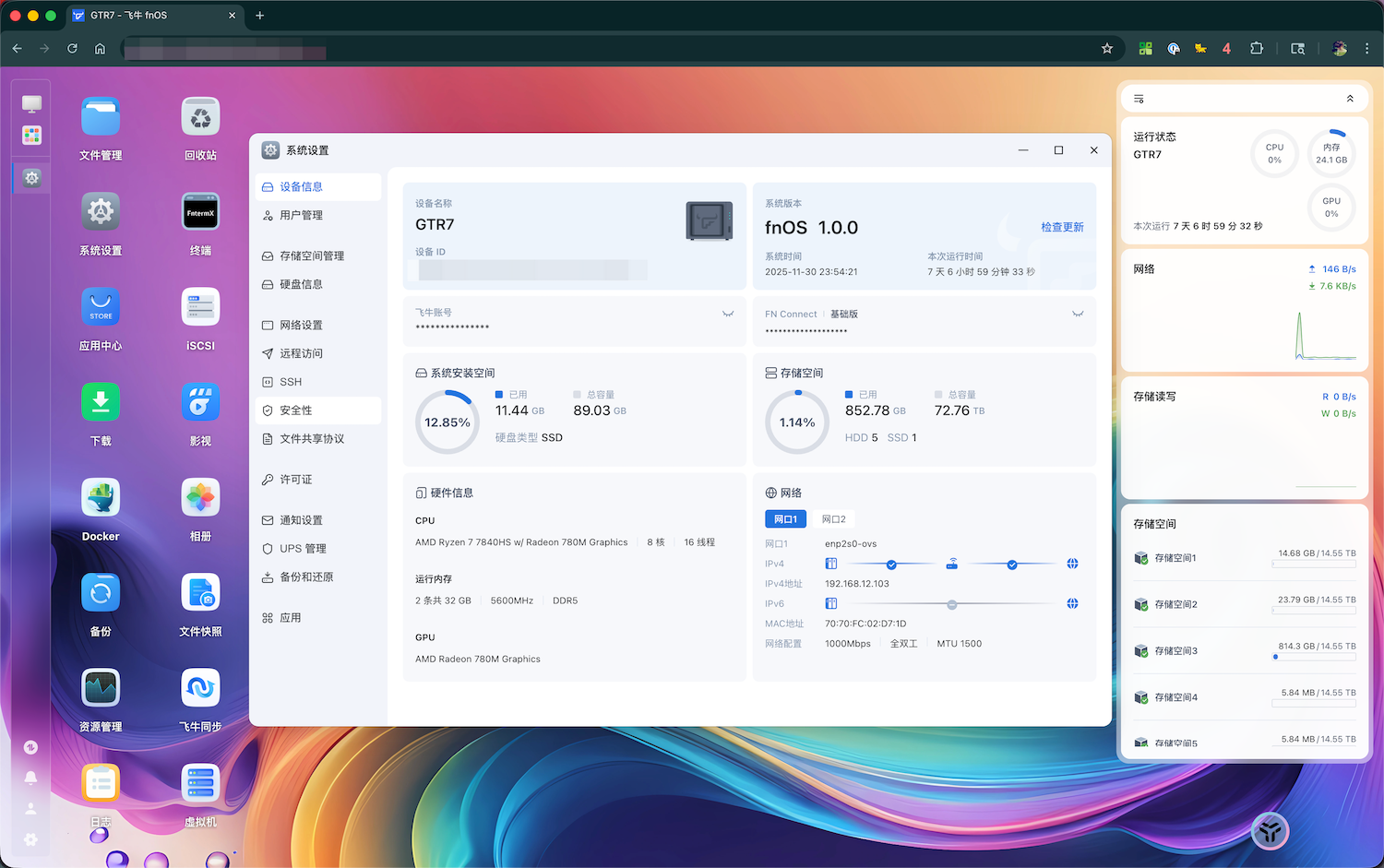
Task: Click the 检查更新 link
Action: click(x=1062, y=227)
